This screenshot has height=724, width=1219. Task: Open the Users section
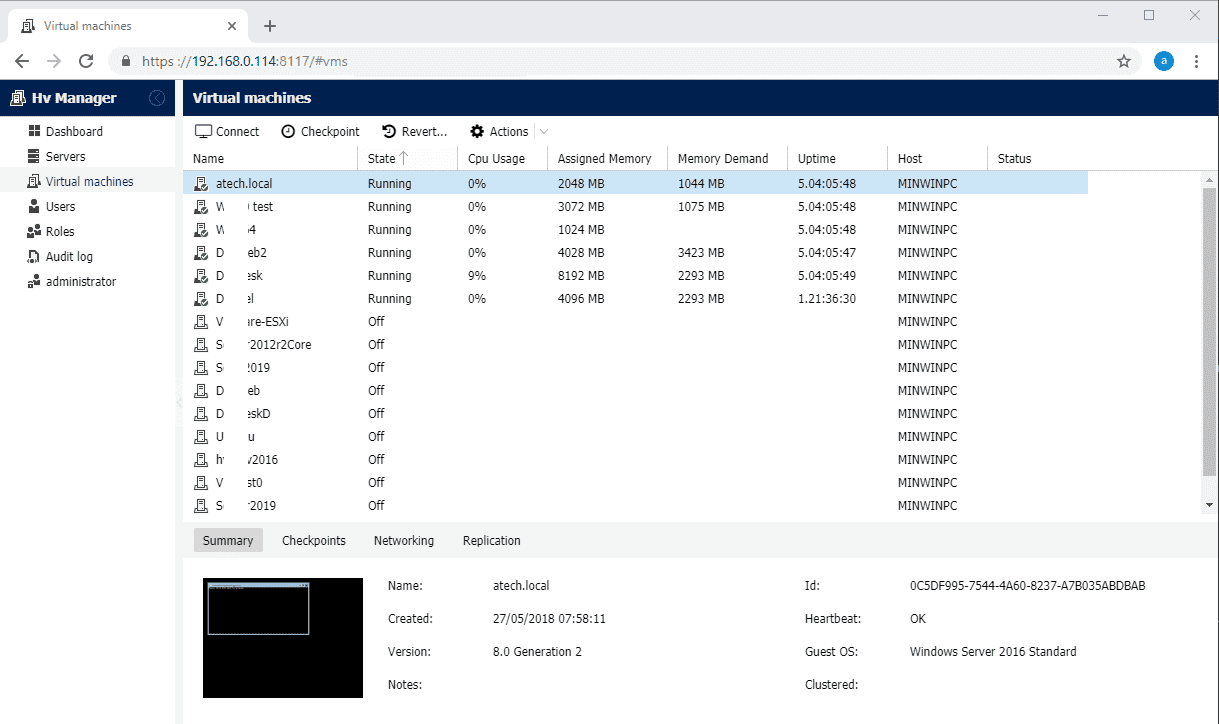coord(51,206)
